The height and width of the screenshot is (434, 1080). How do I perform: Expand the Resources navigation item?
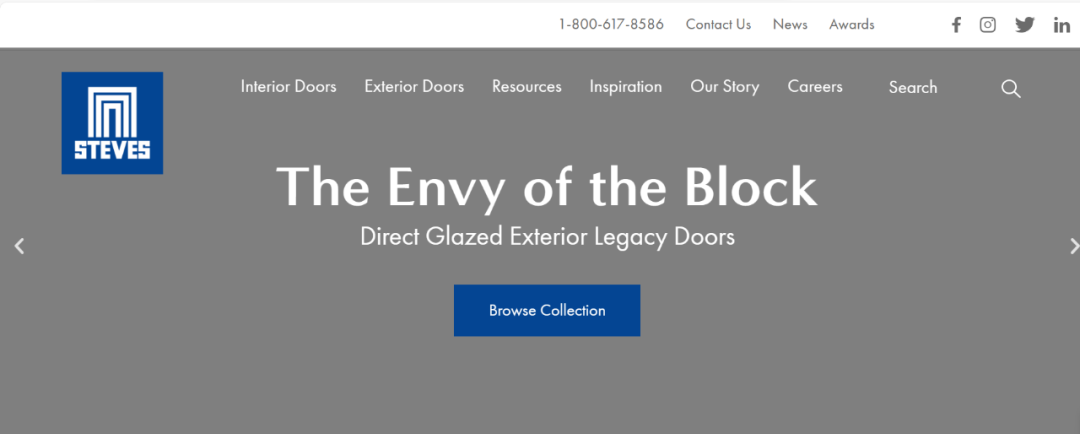526,87
